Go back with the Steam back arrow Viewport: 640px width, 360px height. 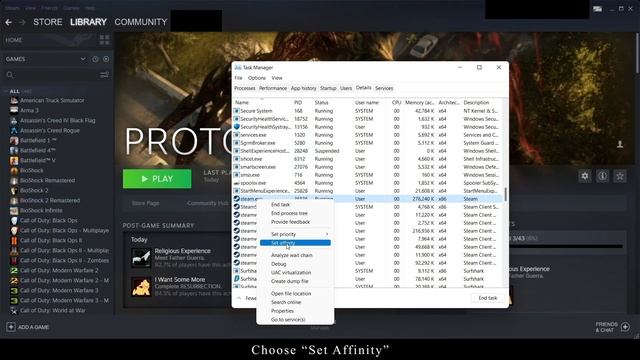(9, 22)
